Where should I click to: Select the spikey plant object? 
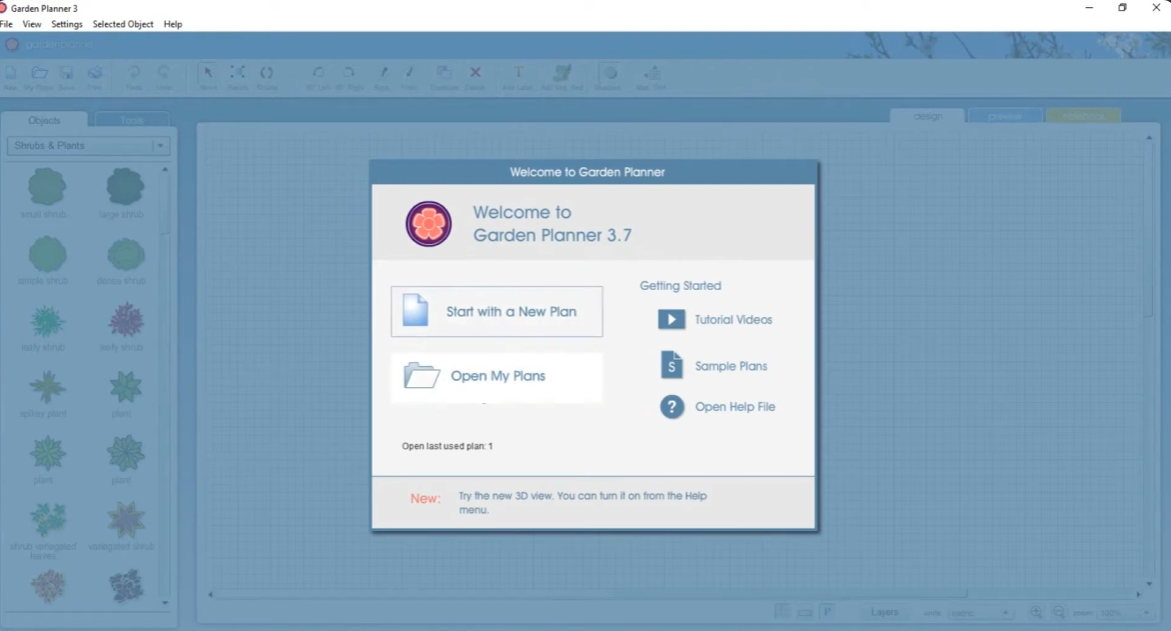point(46,394)
